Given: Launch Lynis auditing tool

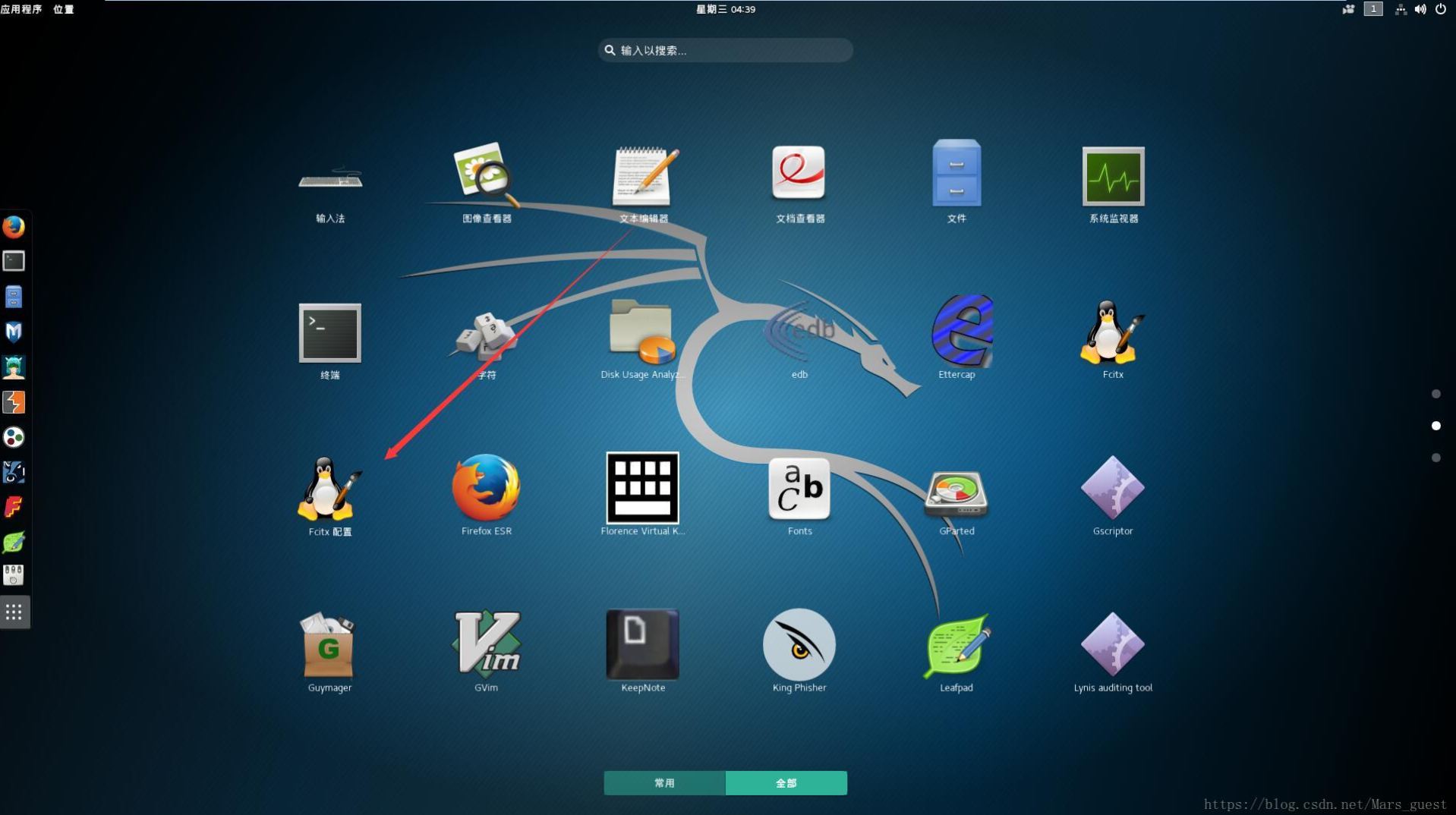Looking at the screenshot, I should pos(1113,653).
